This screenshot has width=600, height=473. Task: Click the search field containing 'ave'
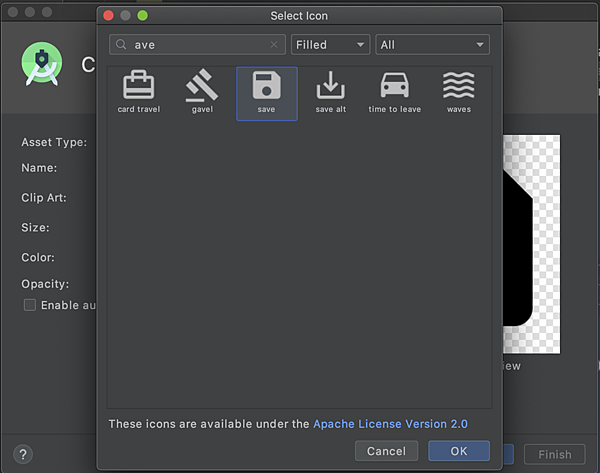tap(197, 45)
